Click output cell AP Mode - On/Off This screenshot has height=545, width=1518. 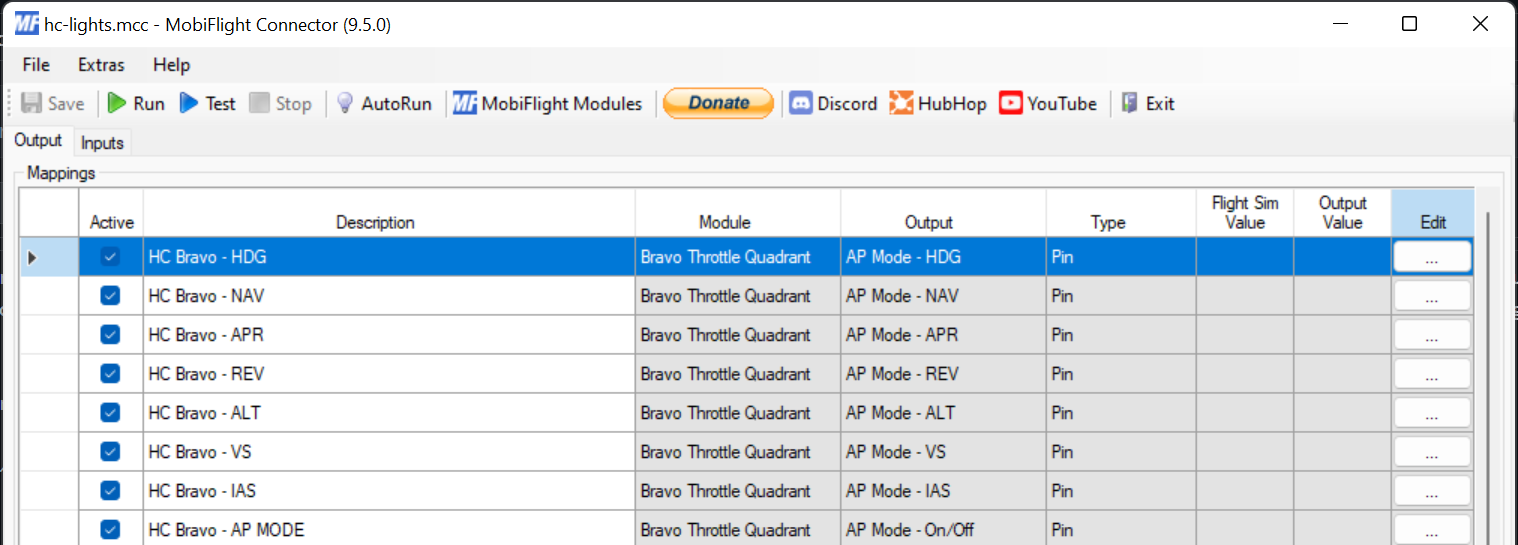(x=943, y=528)
